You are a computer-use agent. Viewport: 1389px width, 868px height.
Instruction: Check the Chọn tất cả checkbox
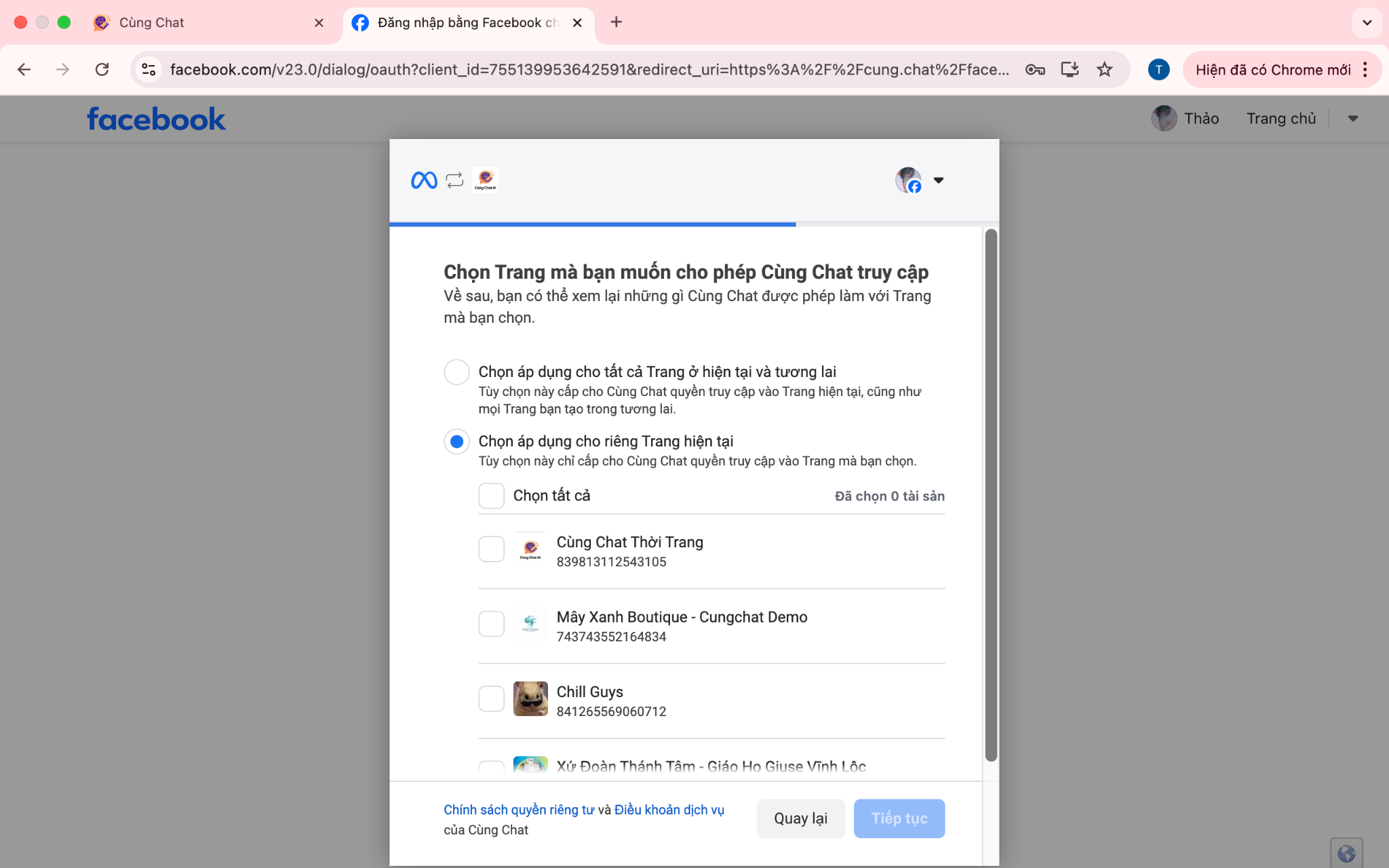pyautogui.click(x=491, y=496)
